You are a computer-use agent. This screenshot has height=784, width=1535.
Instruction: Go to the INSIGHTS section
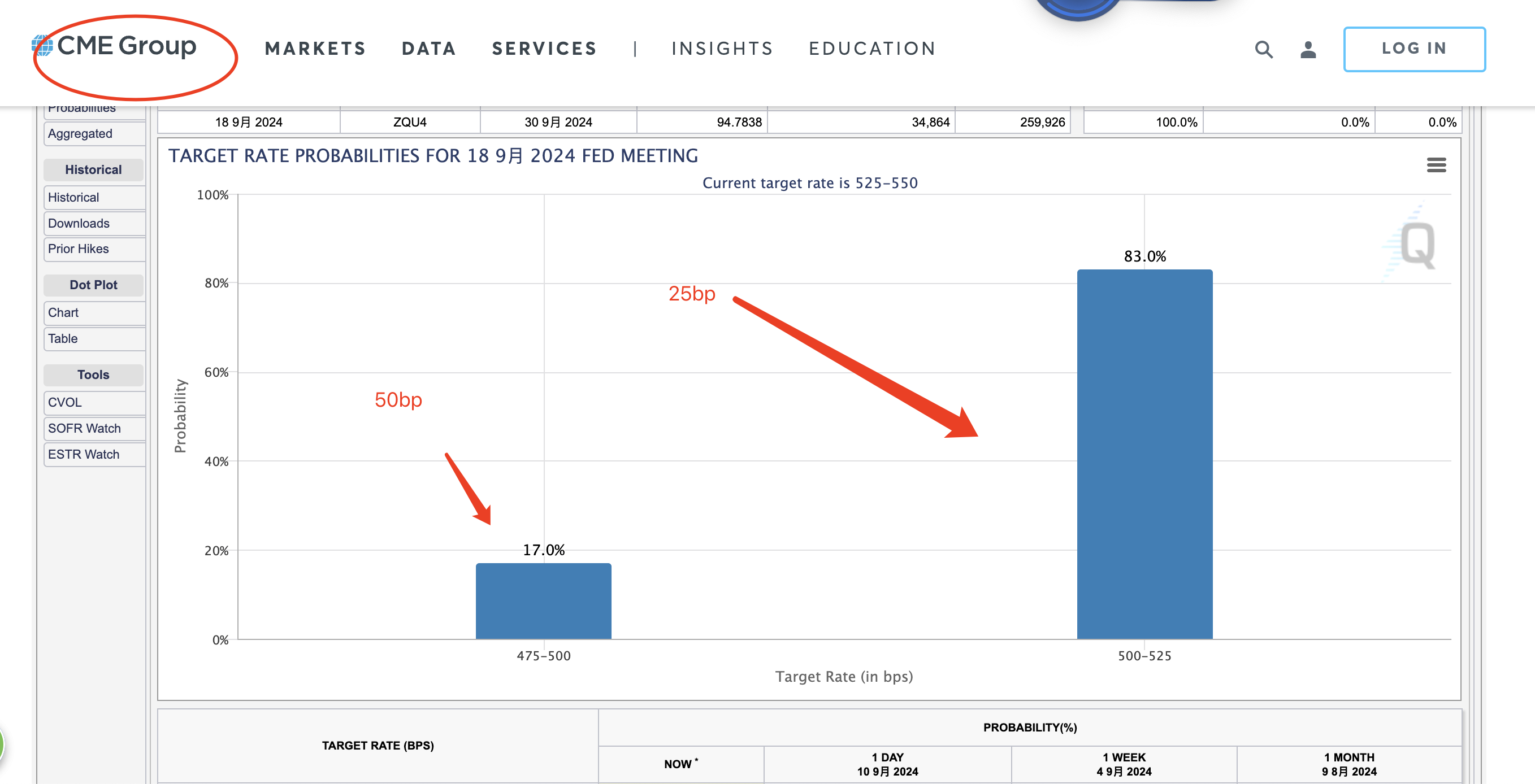click(722, 48)
